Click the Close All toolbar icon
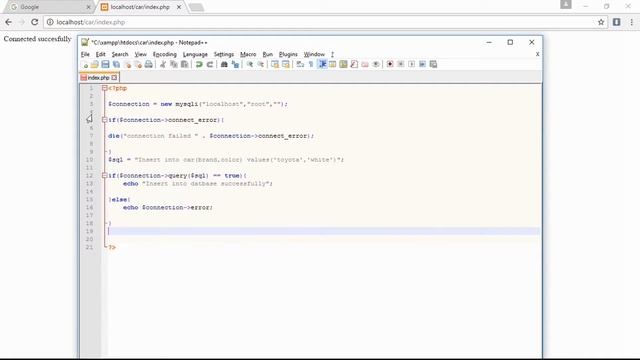The height and width of the screenshot is (360, 640). point(138,64)
